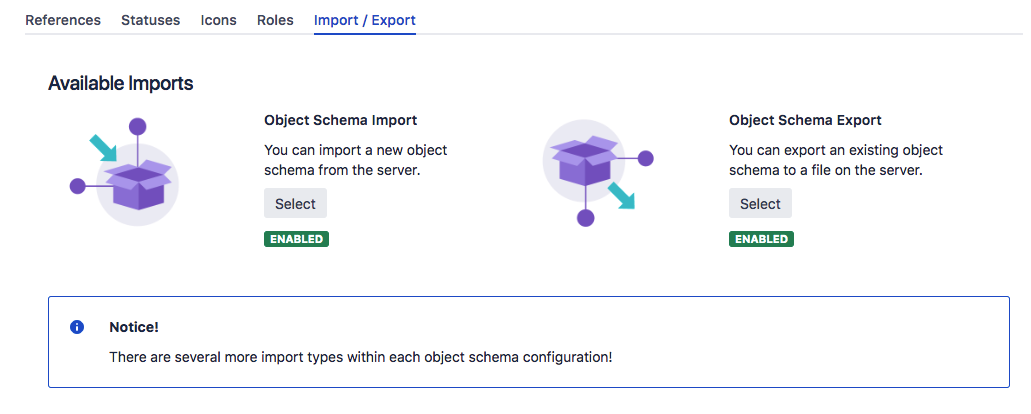Switch to the Statuses tab

(151, 20)
